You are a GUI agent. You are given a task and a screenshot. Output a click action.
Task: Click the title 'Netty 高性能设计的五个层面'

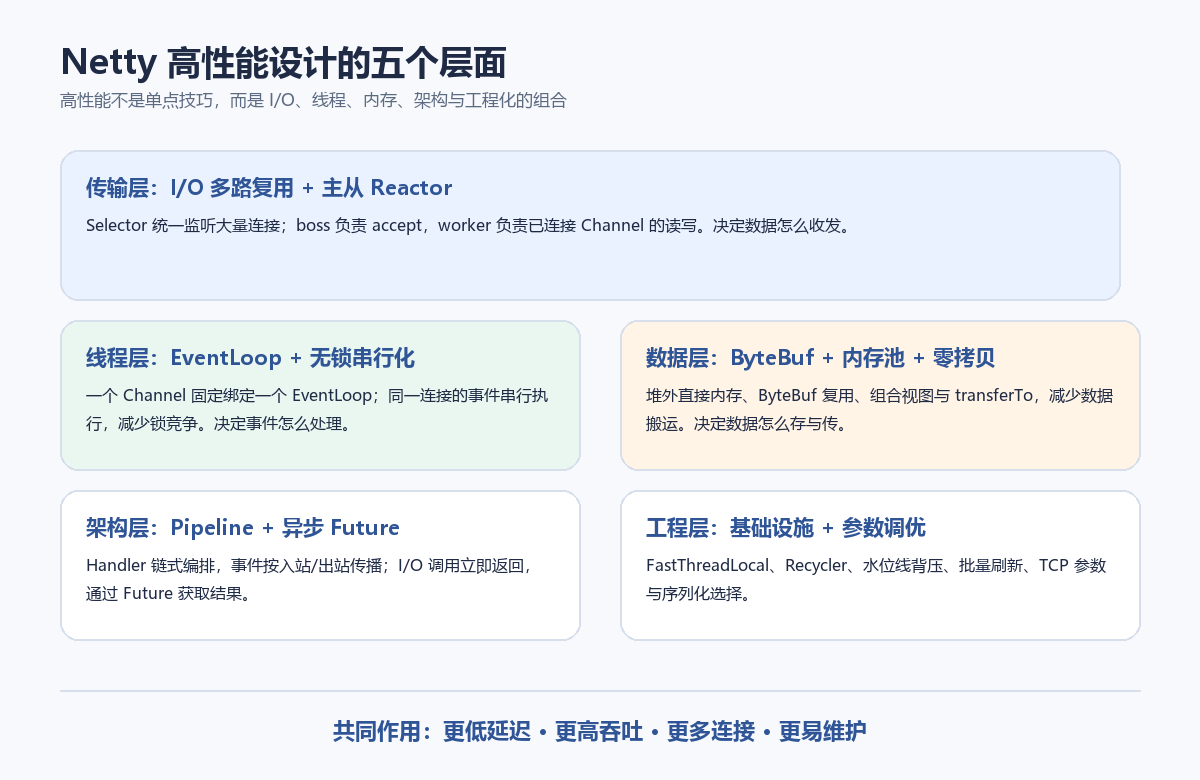click(x=283, y=62)
